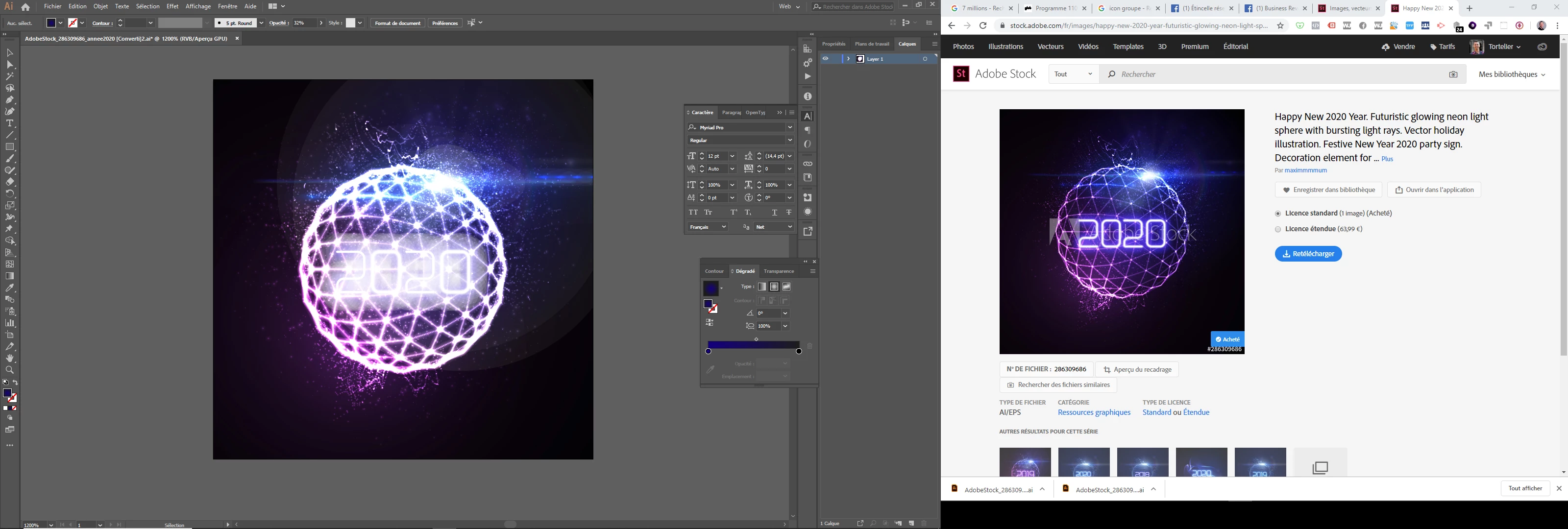Click the Retélécharger button
Viewport: 1568px width, 529px height.
[x=1308, y=254]
